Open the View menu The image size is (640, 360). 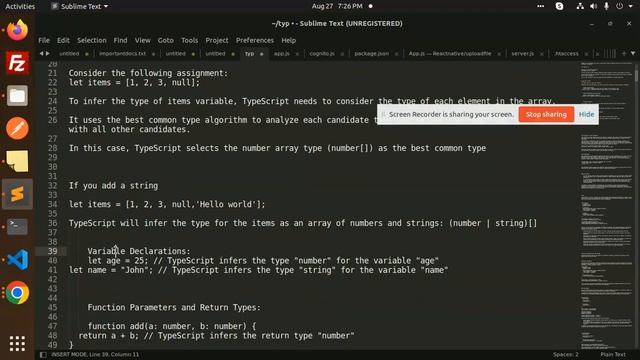tap(143, 40)
